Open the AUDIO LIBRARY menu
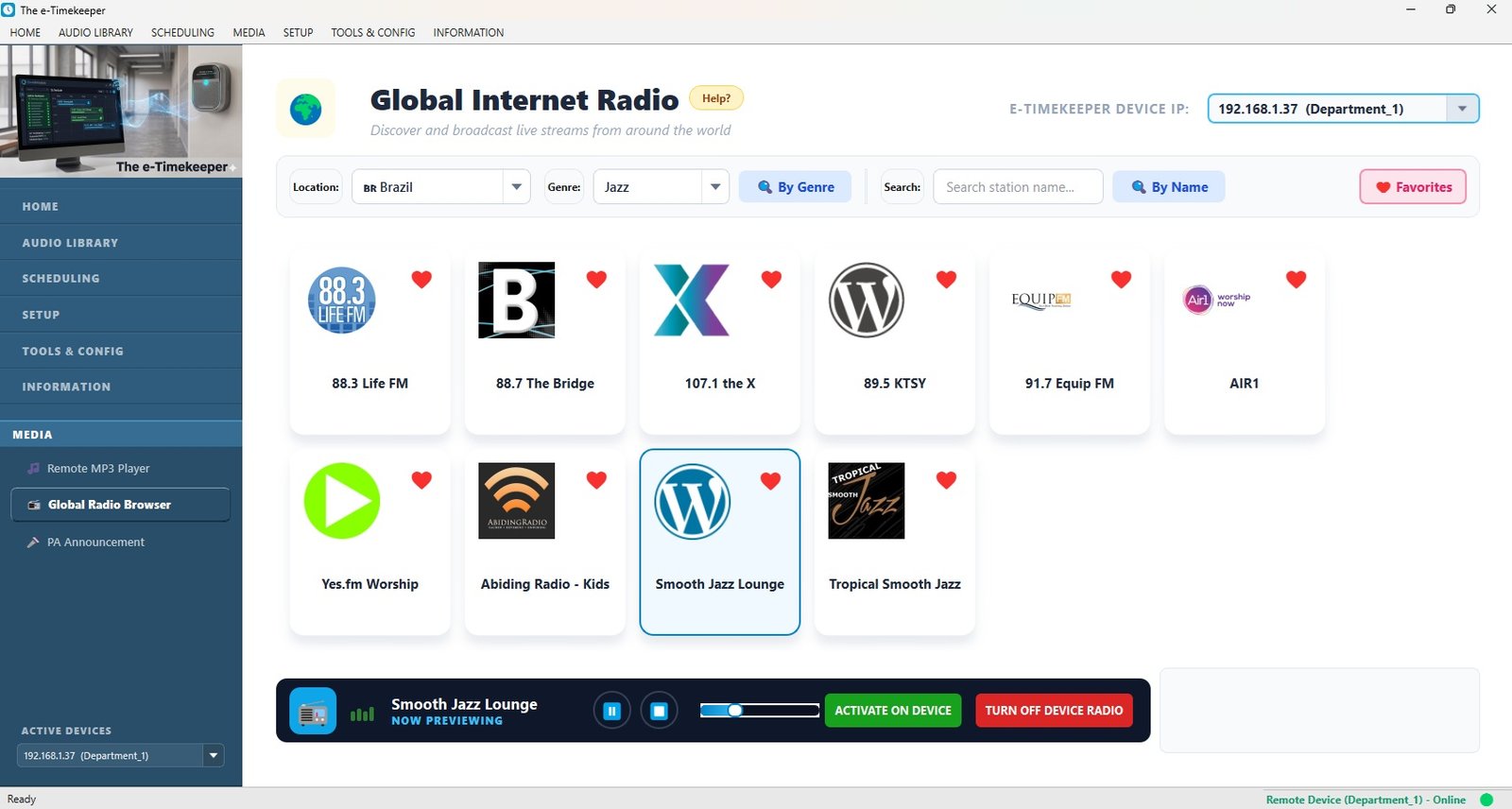The image size is (1512, 809). (95, 32)
